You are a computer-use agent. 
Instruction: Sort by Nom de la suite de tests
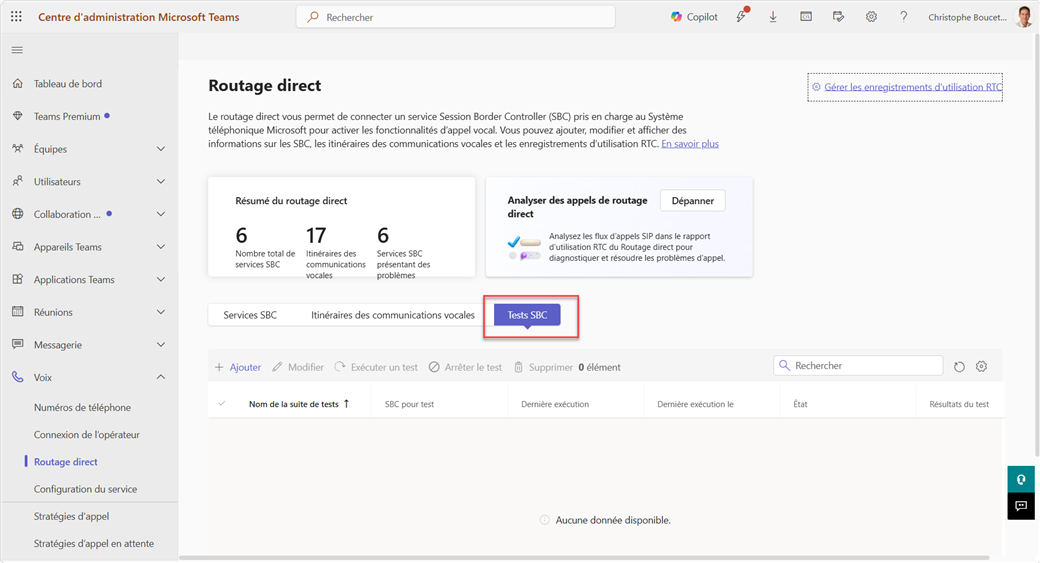[294, 404]
